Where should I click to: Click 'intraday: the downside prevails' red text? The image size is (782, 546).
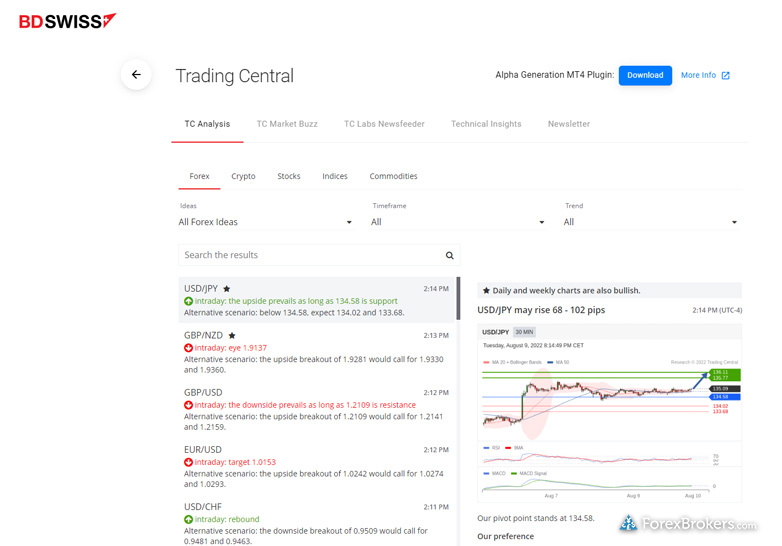point(305,405)
